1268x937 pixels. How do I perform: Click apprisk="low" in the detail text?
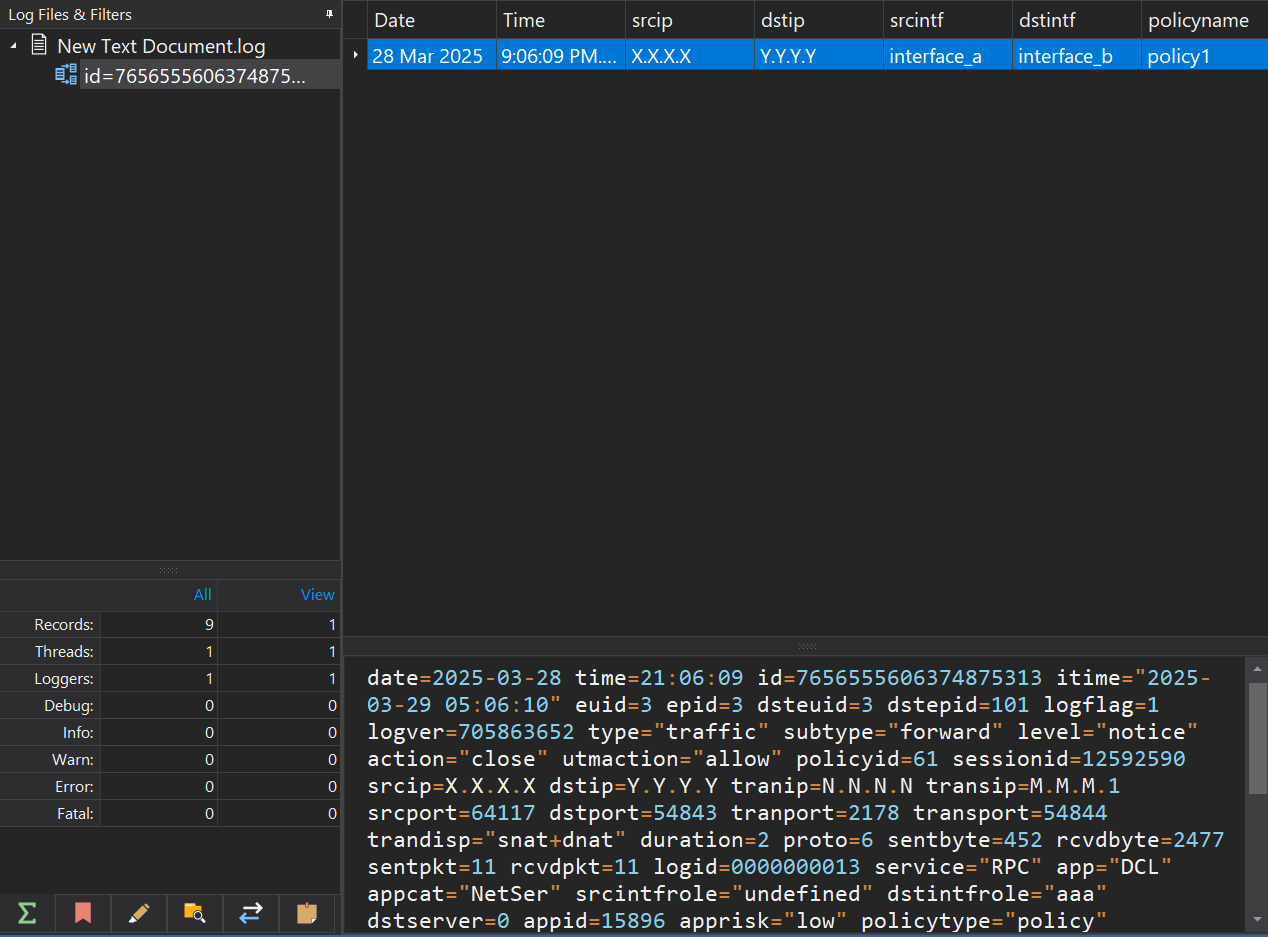pos(763,921)
